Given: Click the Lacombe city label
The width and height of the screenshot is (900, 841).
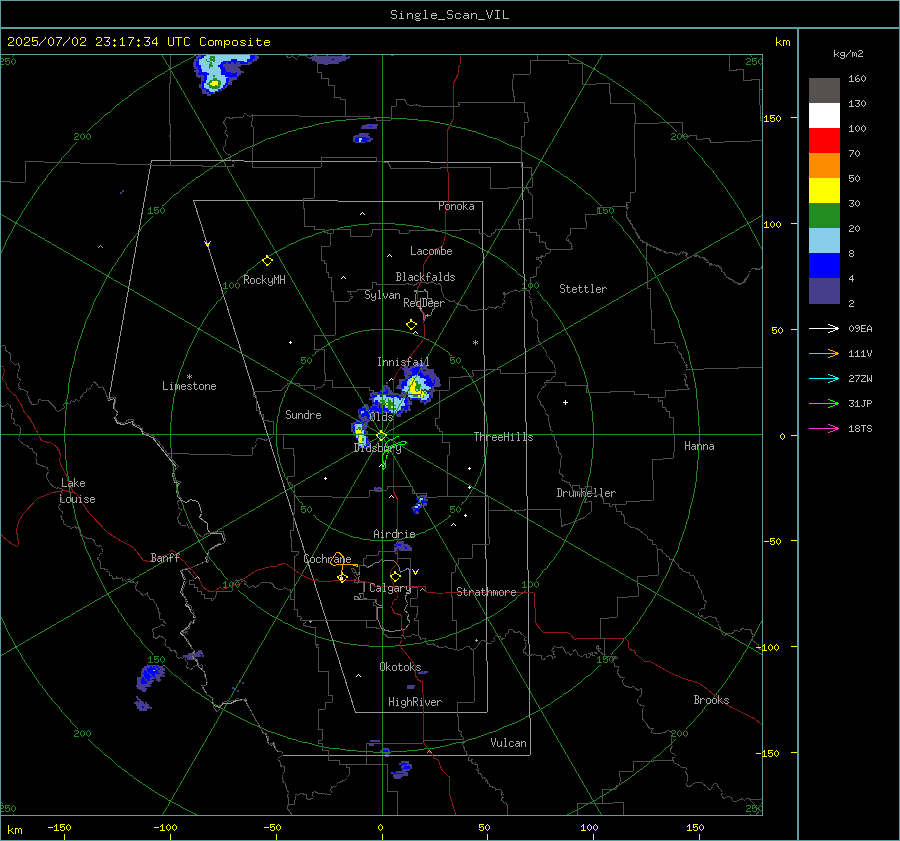Looking at the screenshot, I should (431, 251).
